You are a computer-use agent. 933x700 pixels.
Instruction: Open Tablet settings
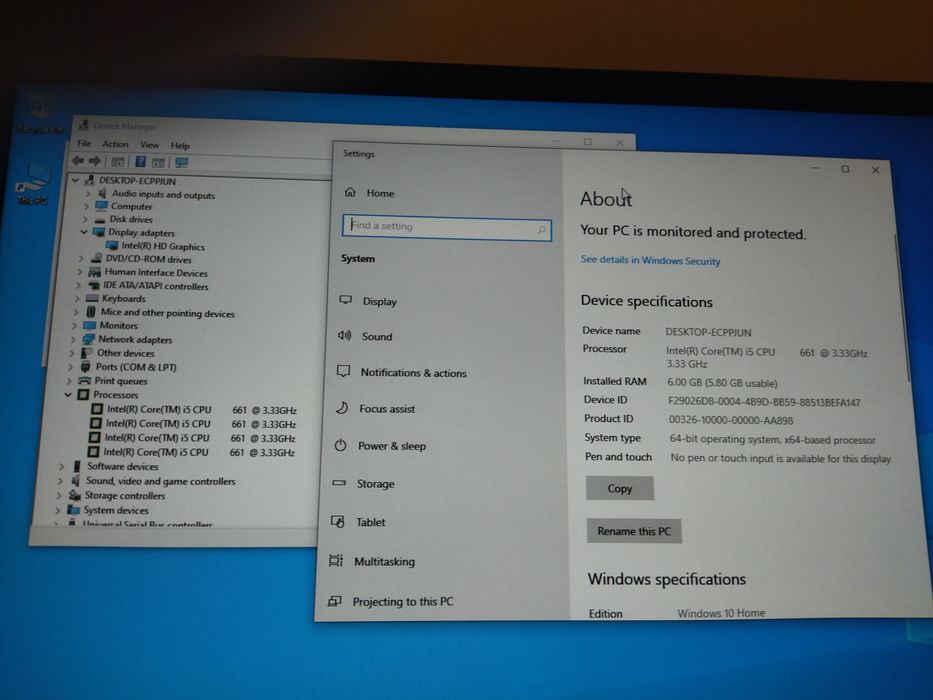370,522
